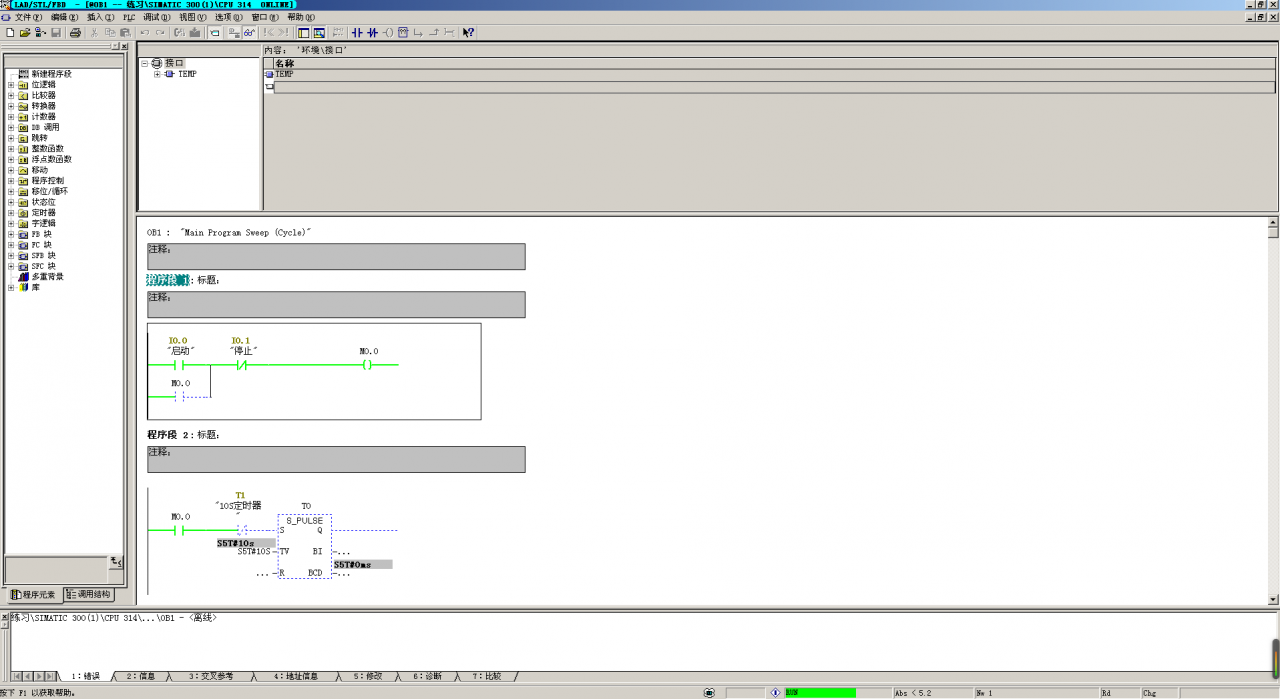Screen dimensions: 1280x699
Task: Click the S_PULSE timer box label
Action: 305,520
